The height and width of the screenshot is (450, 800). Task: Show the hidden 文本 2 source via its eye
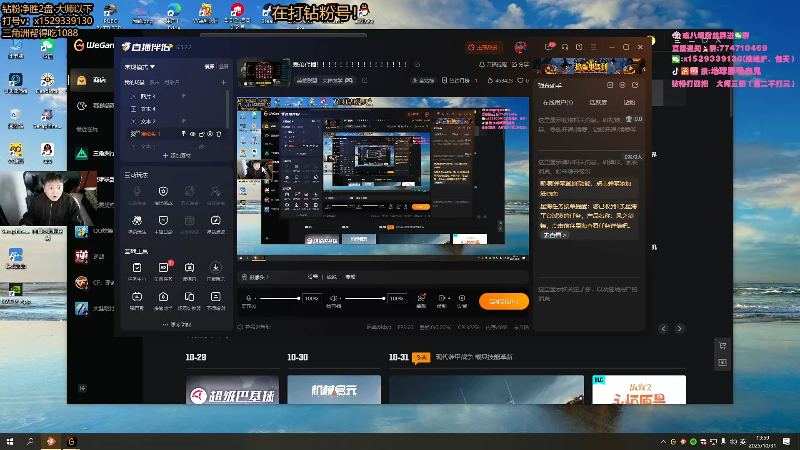[x=184, y=121]
